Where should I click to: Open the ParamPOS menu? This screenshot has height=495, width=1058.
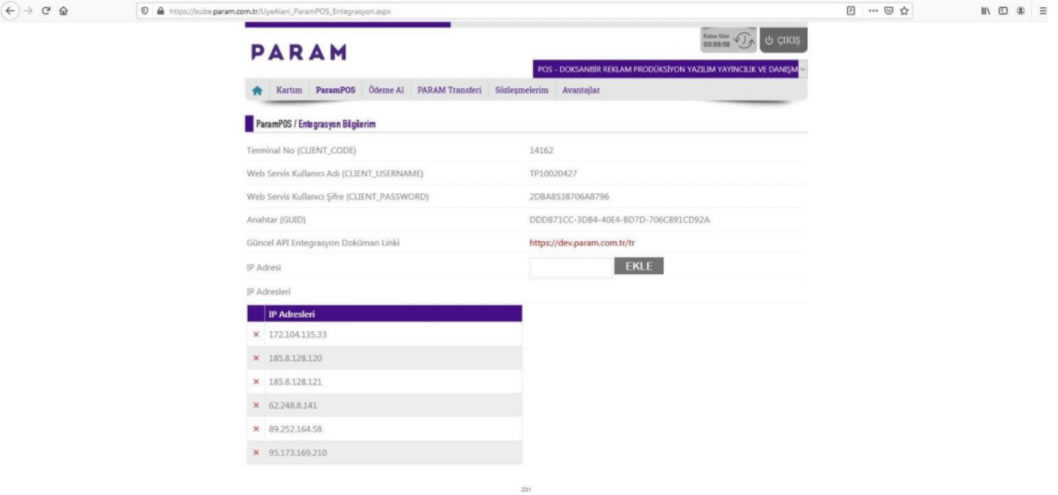click(335, 90)
